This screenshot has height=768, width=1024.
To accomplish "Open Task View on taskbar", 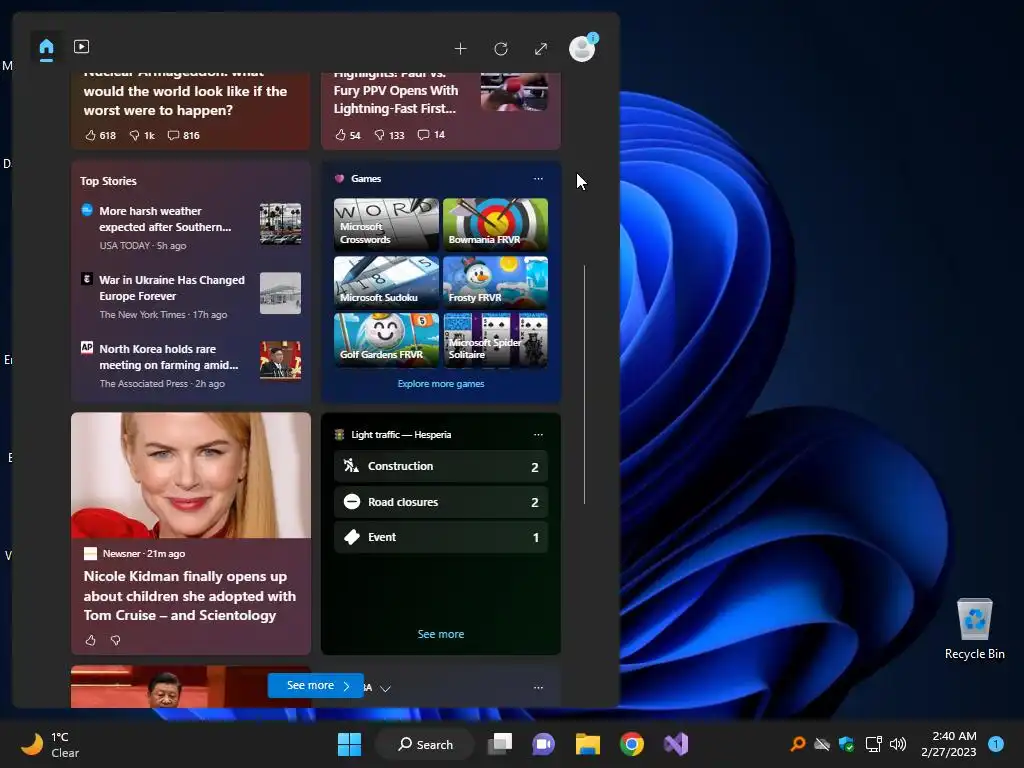I will 500,744.
